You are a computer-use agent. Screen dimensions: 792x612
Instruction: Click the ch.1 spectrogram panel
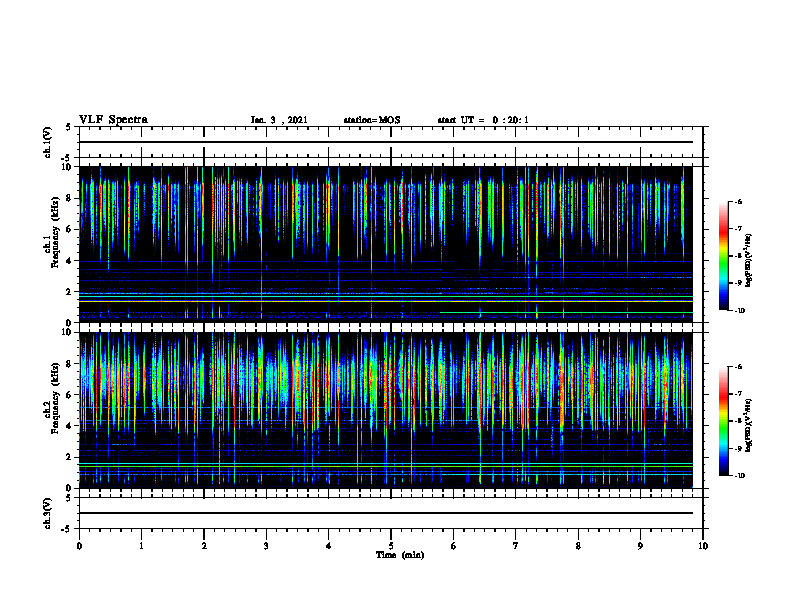tap(386, 244)
